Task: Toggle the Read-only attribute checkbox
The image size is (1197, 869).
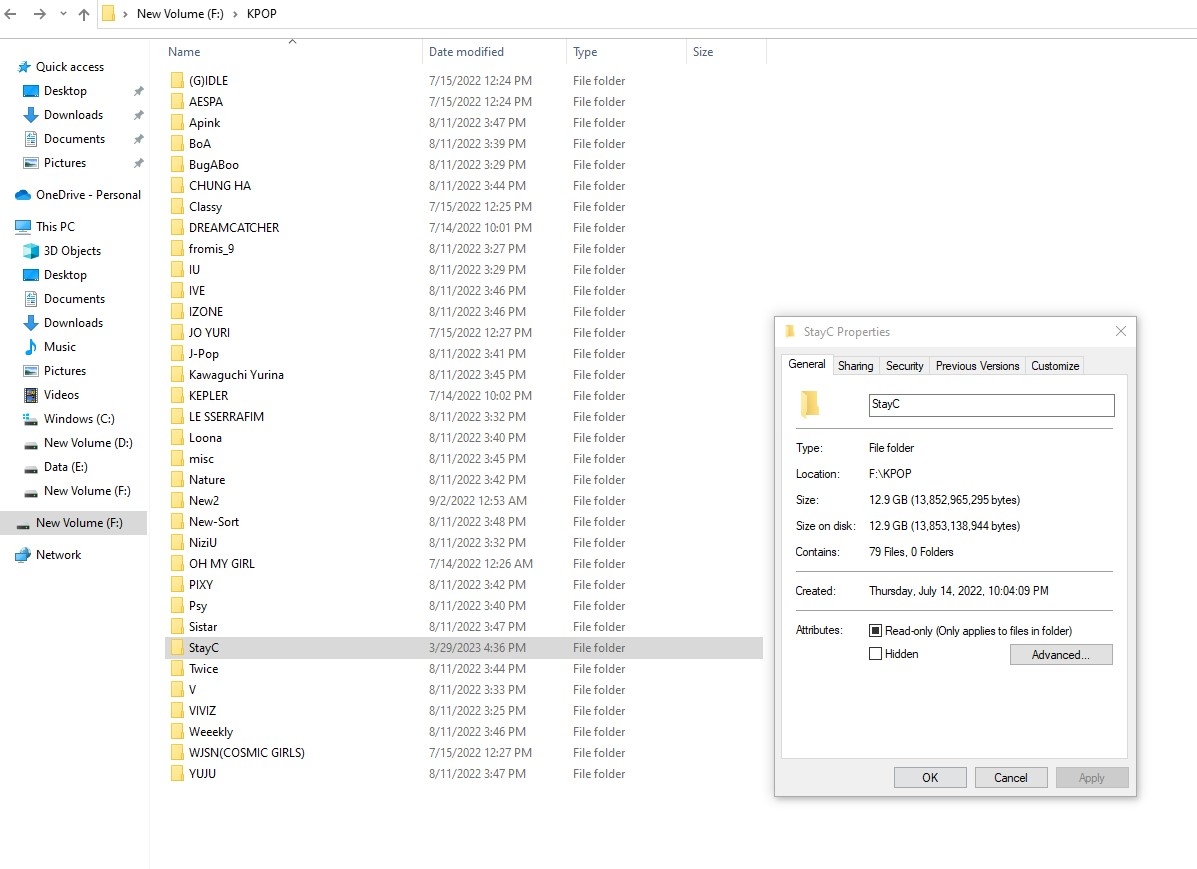Action: coord(876,631)
